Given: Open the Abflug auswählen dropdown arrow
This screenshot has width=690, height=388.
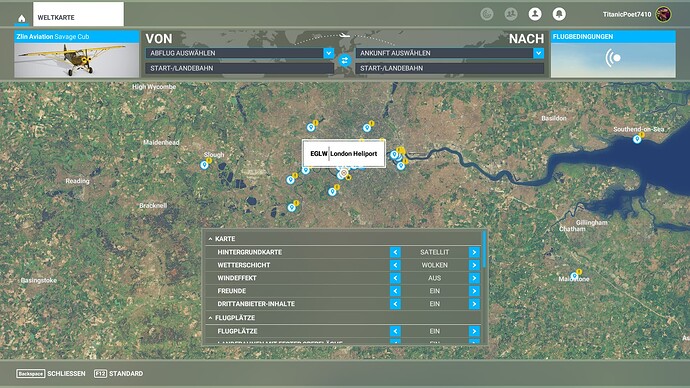Looking at the screenshot, I should [328, 53].
